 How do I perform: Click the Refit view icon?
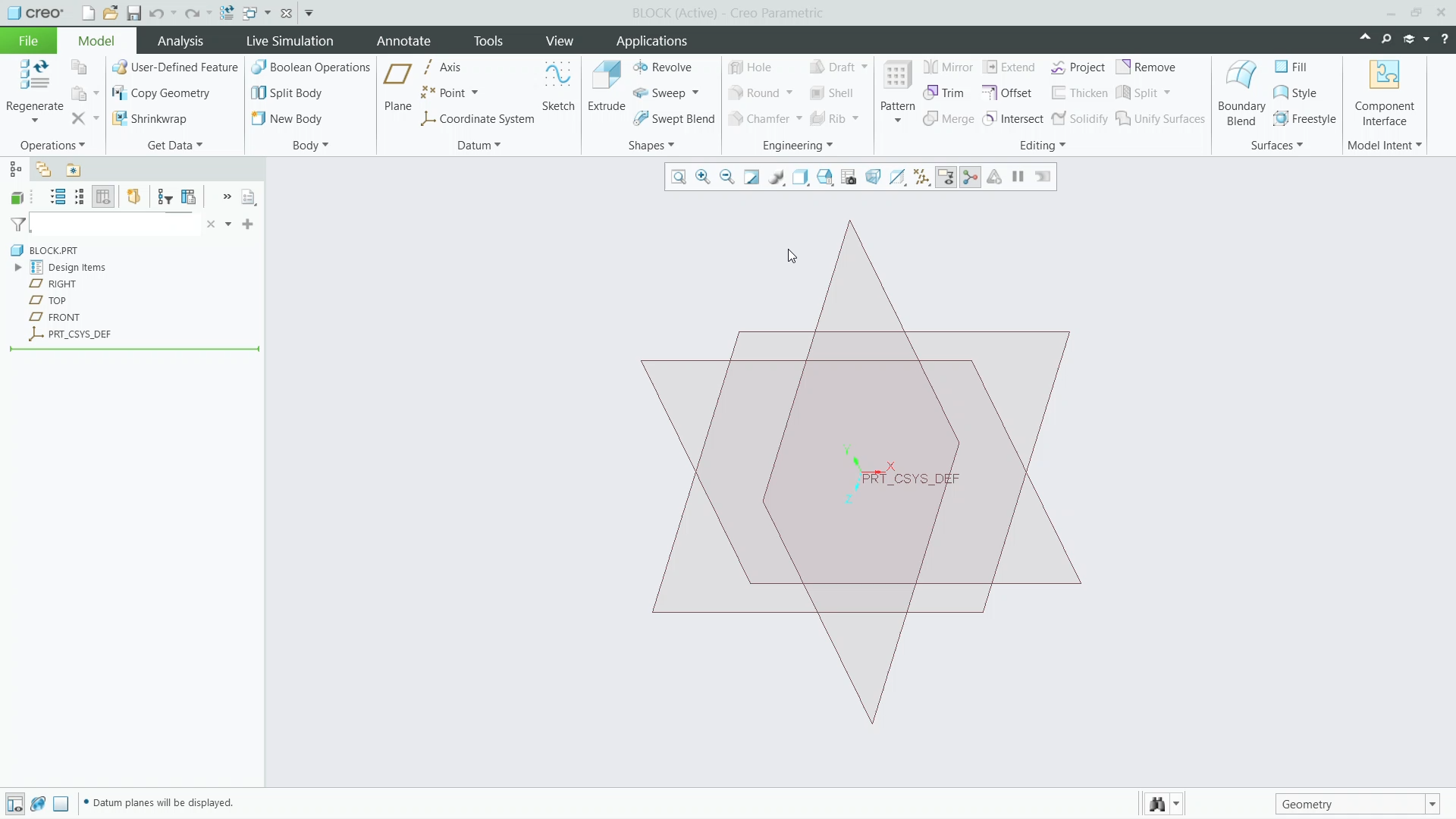pyautogui.click(x=679, y=177)
